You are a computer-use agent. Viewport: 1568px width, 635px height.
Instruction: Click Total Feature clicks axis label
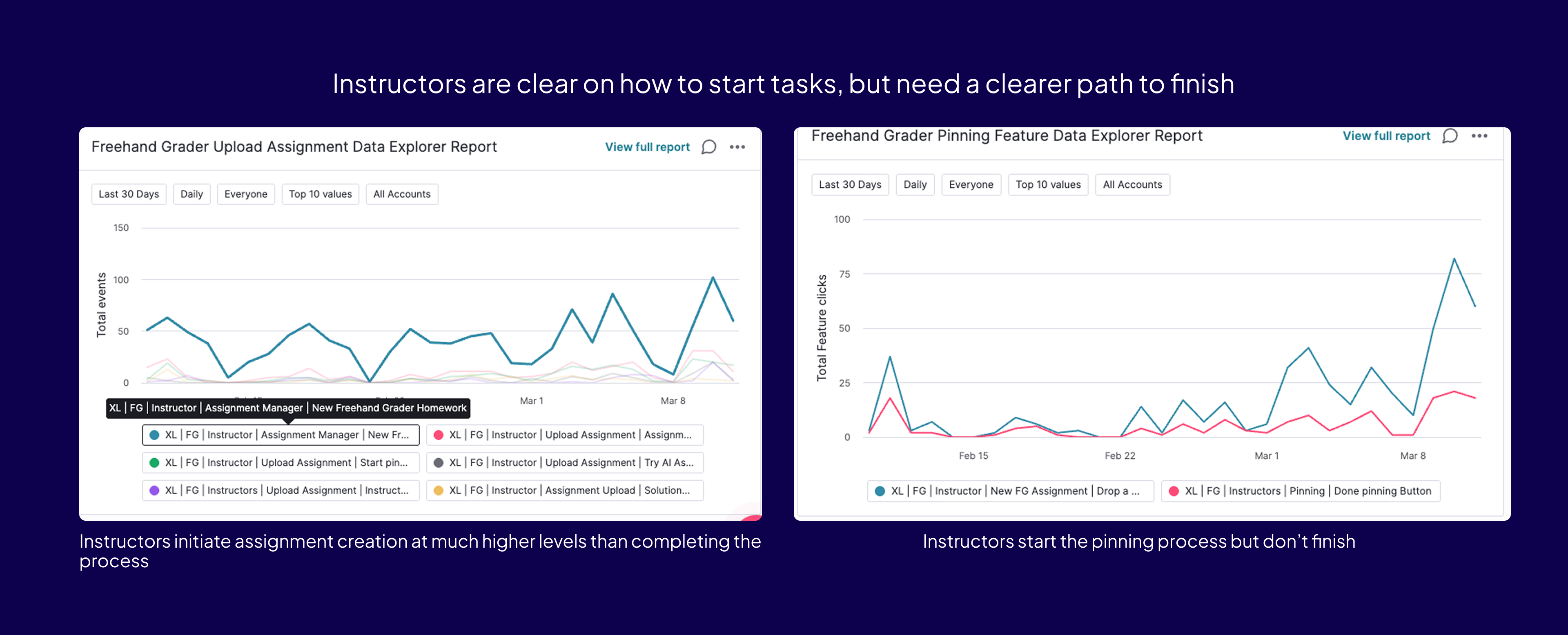pyautogui.click(x=822, y=328)
